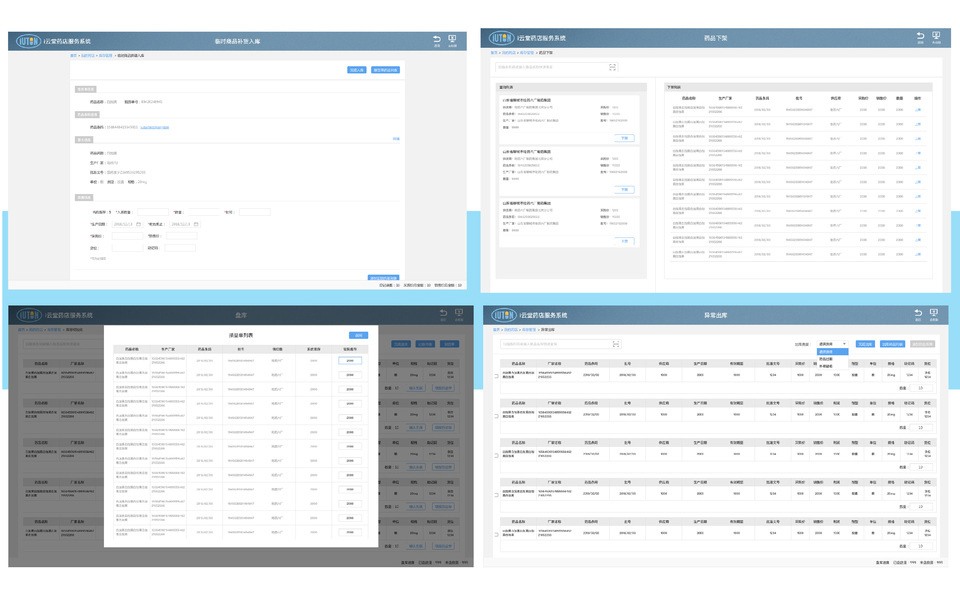Viewport: 960px width, 600px height.
Task: Click monitor icon in 药品下架 header
Action: pyautogui.click(x=936, y=36)
